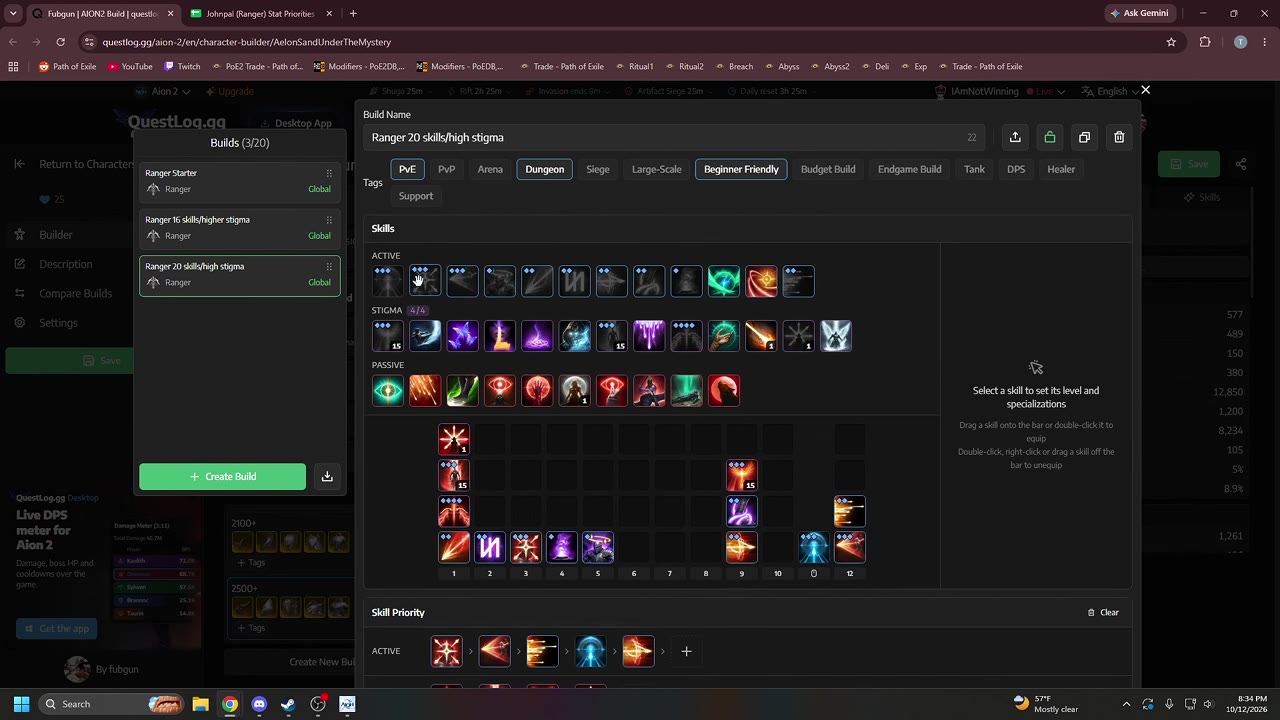1280x720 pixels.
Task: Duplicate the build with the copy icon
Action: coord(1084,137)
